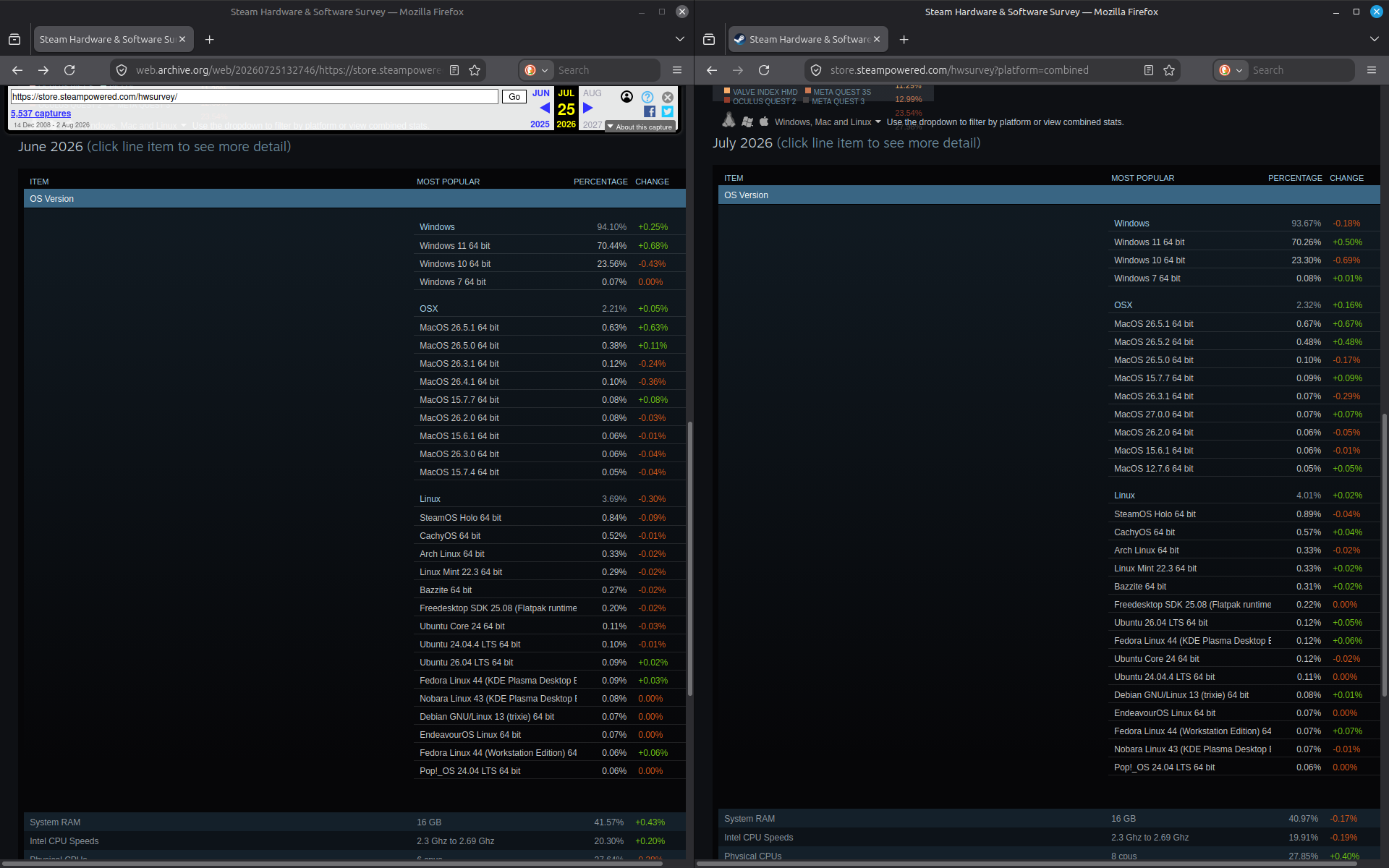This screenshot has height=868, width=1389.
Task: Jump to the next Wayback capture arrow
Action: [588, 108]
